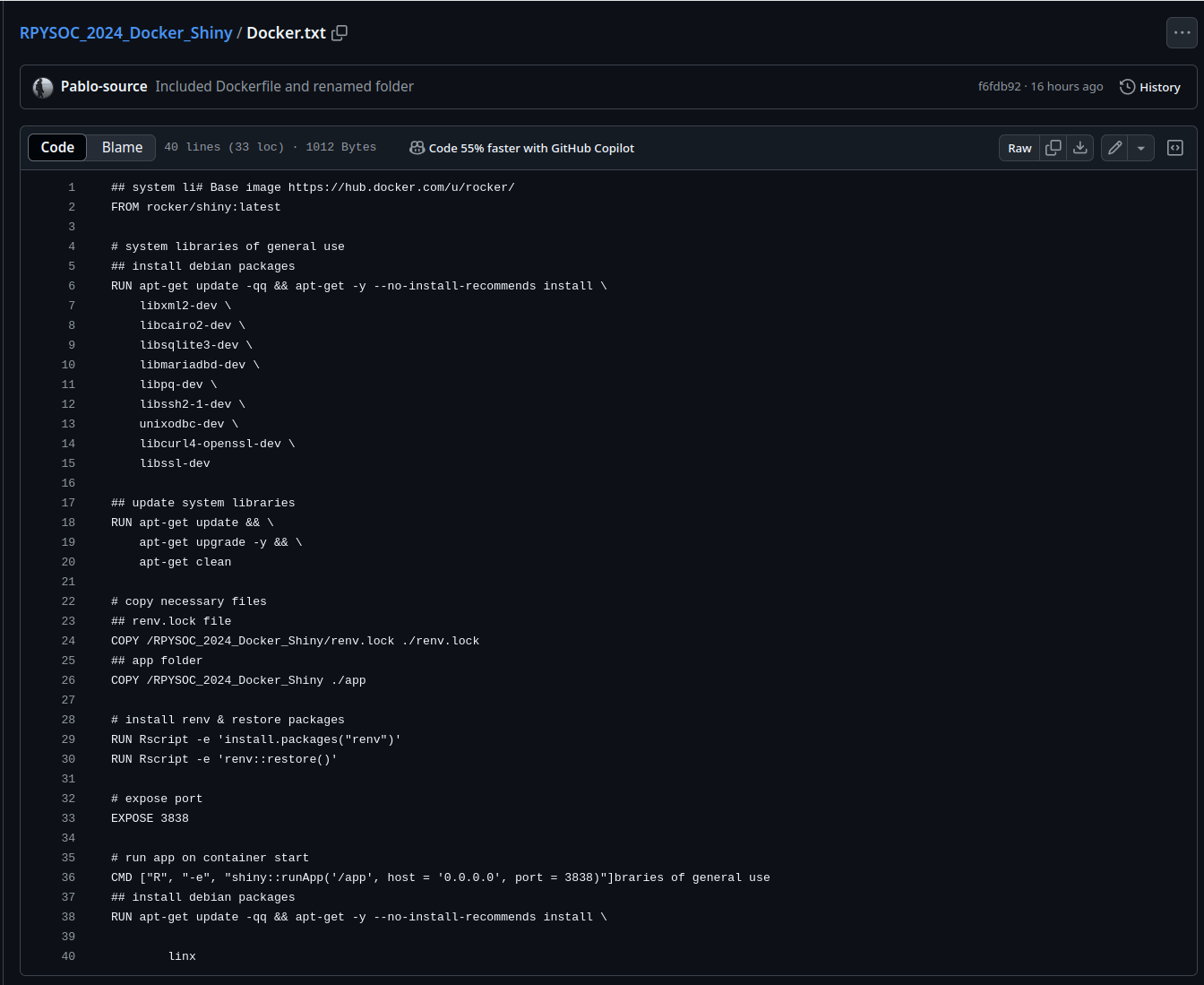
Task: Switch to Blame view
Action: point(122,147)
